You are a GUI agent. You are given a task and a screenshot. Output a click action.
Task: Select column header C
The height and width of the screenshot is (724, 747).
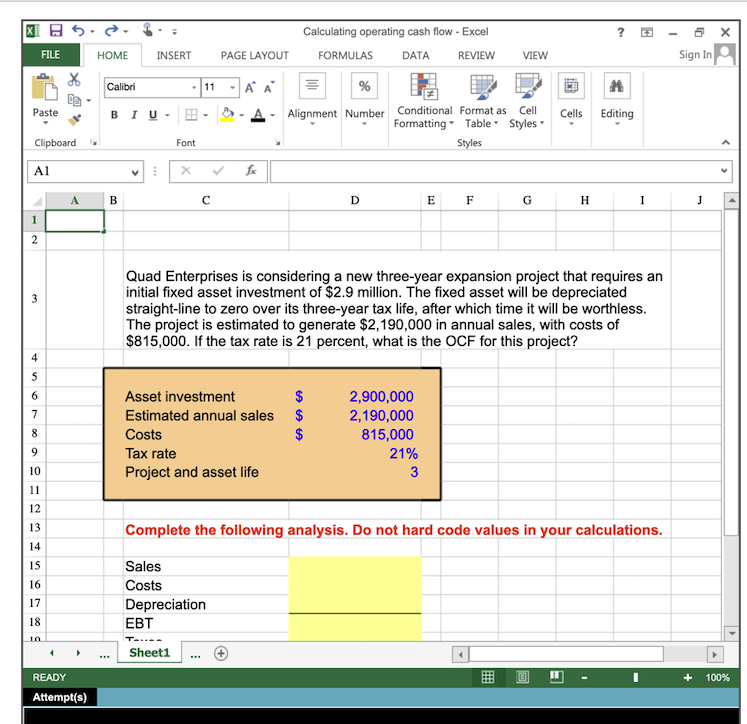(206, 200)
